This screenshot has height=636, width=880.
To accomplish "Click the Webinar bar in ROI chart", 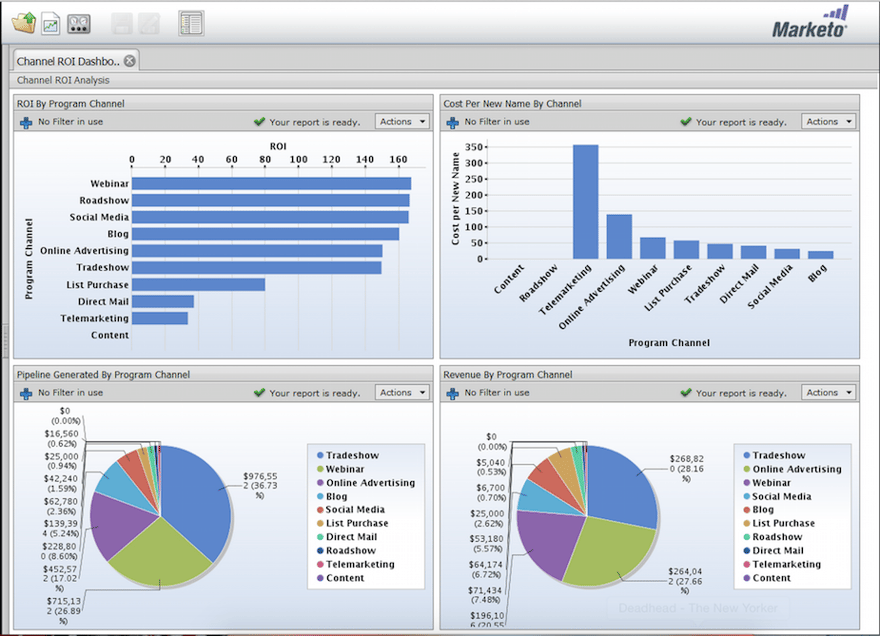I will 272,184.
